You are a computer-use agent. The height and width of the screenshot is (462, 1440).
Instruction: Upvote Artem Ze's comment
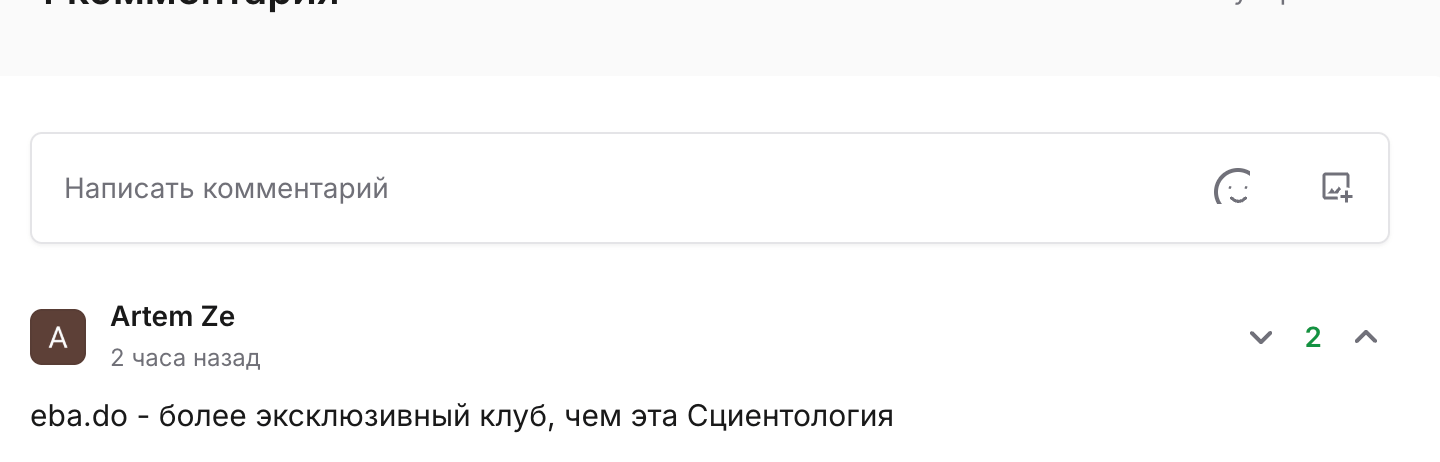pos(1365,337)
